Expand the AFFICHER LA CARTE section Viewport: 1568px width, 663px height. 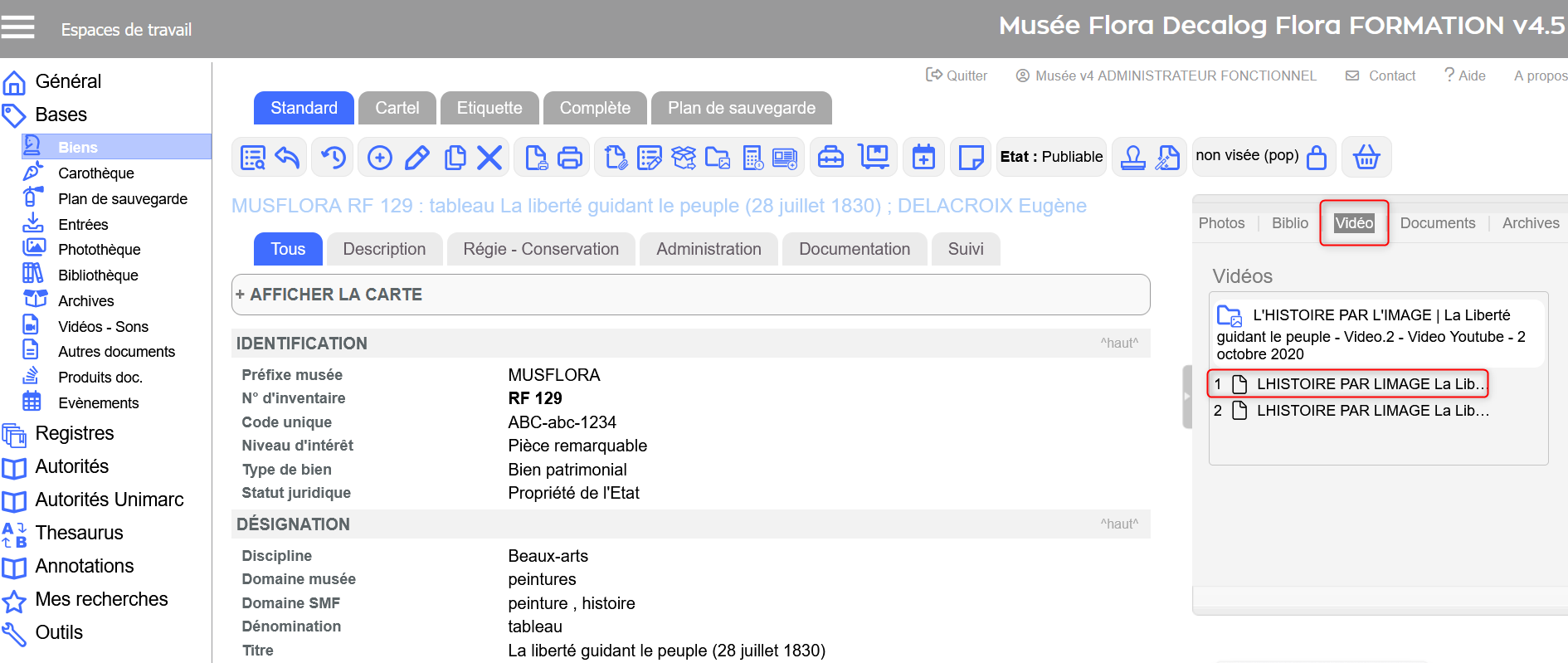pos(329,295)
